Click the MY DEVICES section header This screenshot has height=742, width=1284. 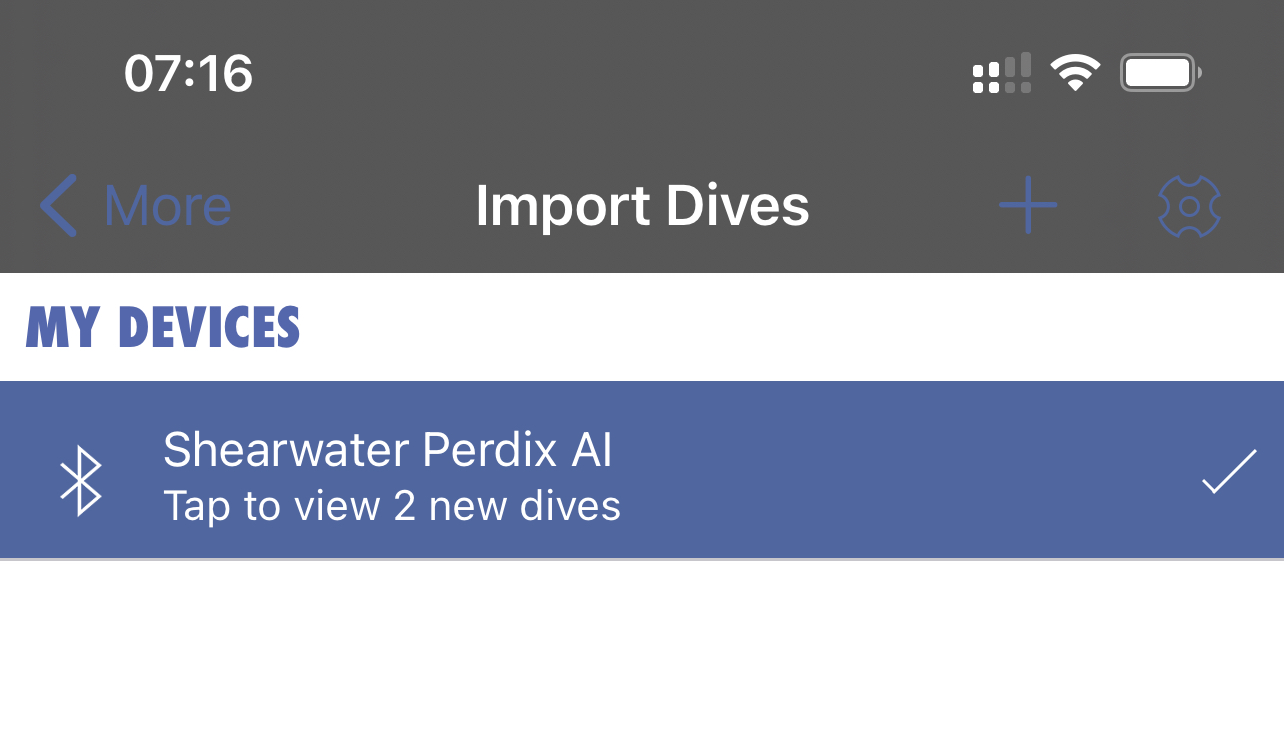[x=163, y=328]
